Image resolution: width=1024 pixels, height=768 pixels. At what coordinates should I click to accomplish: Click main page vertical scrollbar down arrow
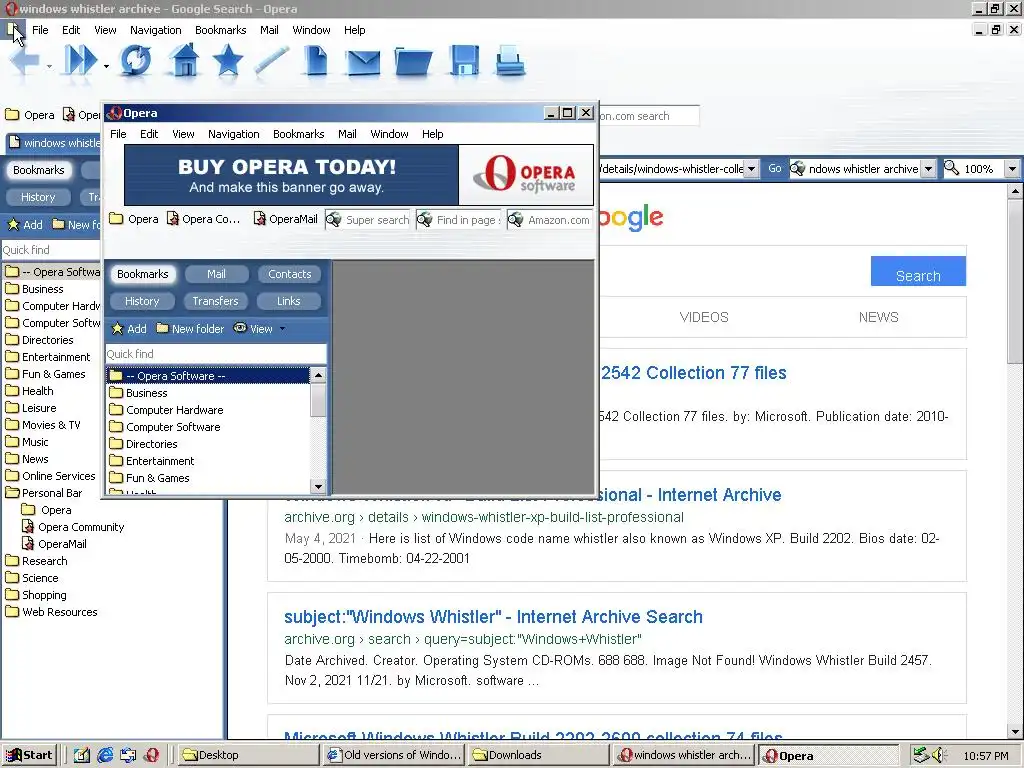click(1015, 732)
